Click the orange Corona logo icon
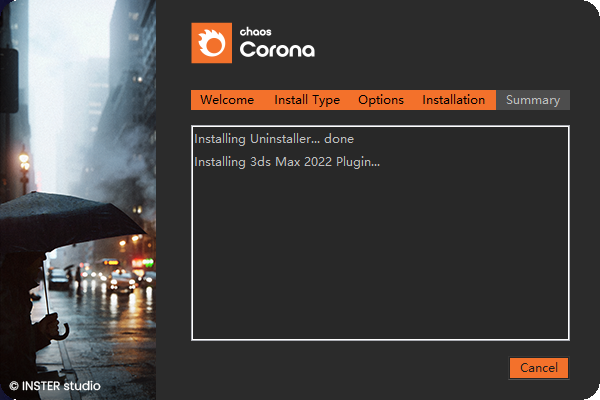The image size is (600, 400). (x=211, y=43)
